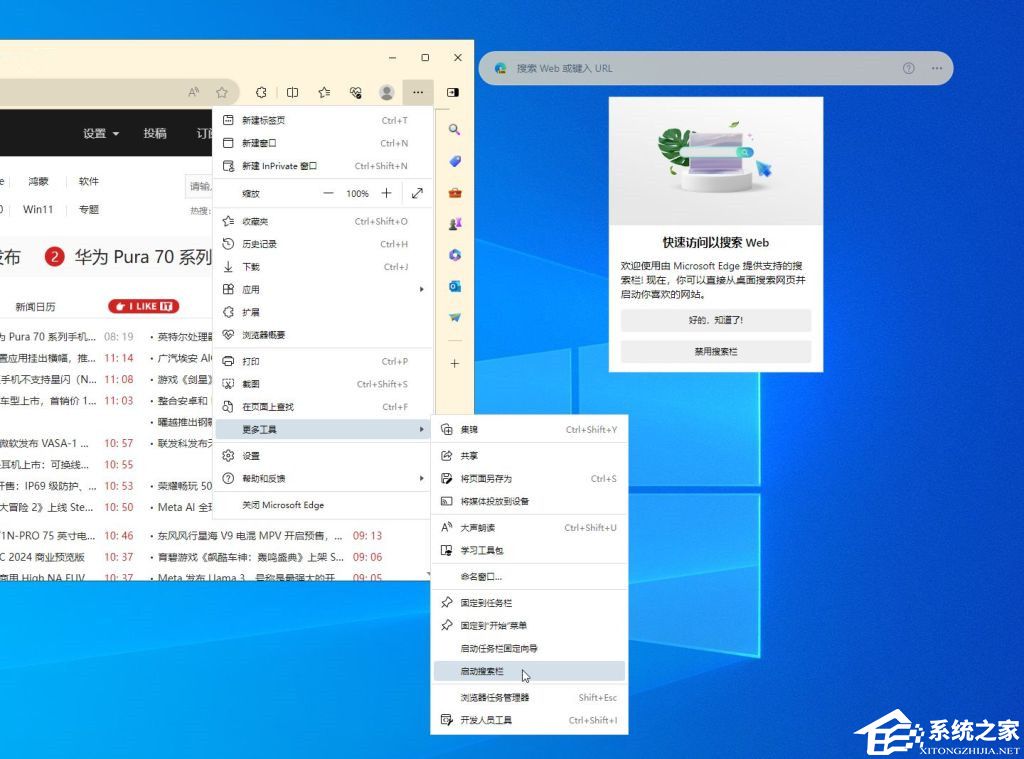1024x759 pixels.
Task: Select 集锦 in the submenu
Action: [529, 430]
